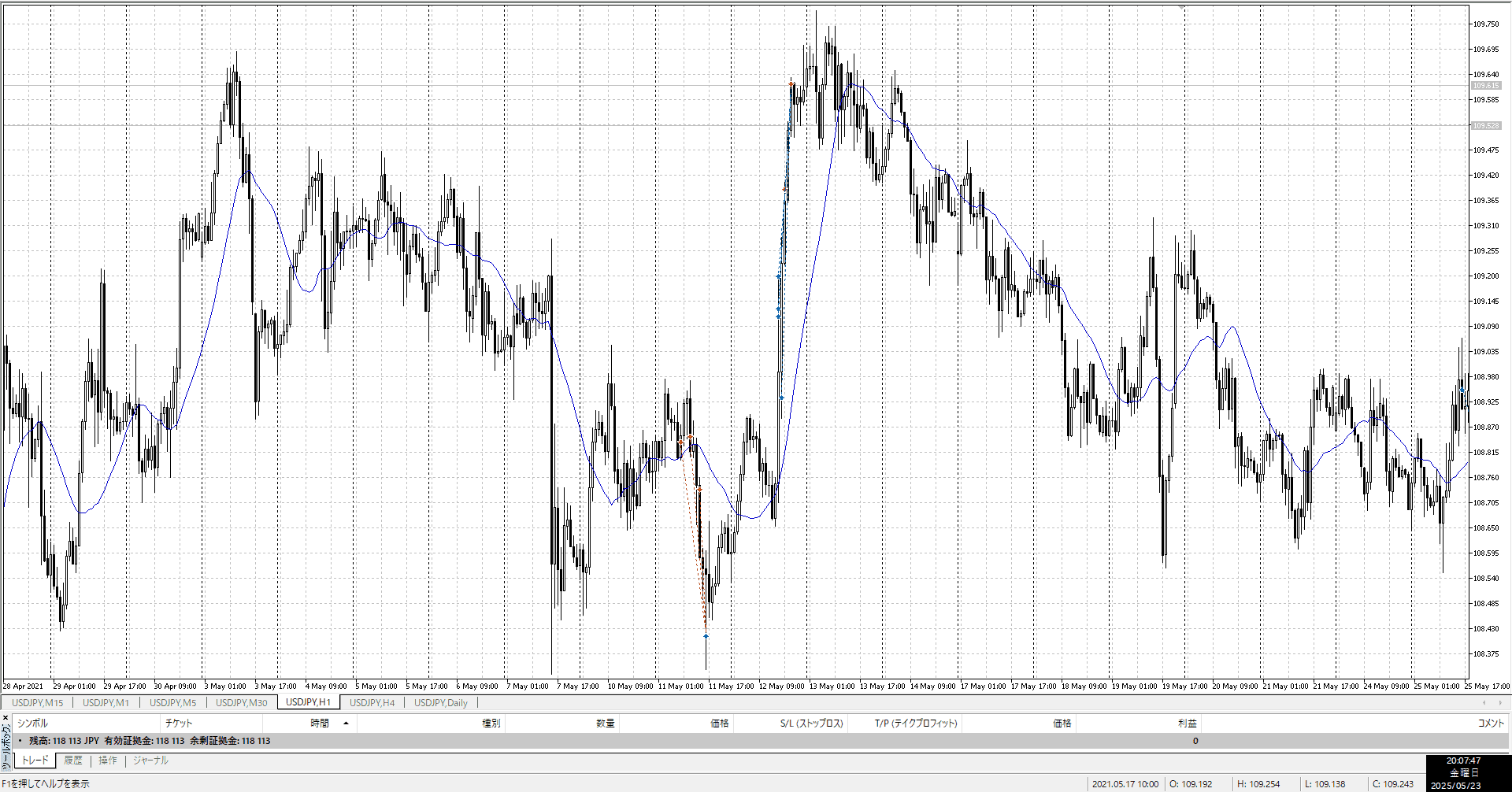1512x792 pixels.
Task: Select the 109.615 horizontal line price label
Action: 1486,85
